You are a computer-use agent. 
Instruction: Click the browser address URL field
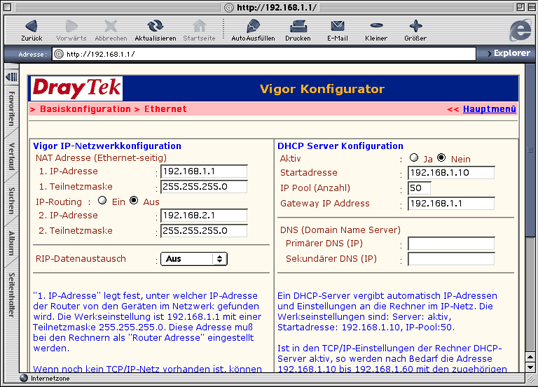pyautogui.click(x=264, y=54)
